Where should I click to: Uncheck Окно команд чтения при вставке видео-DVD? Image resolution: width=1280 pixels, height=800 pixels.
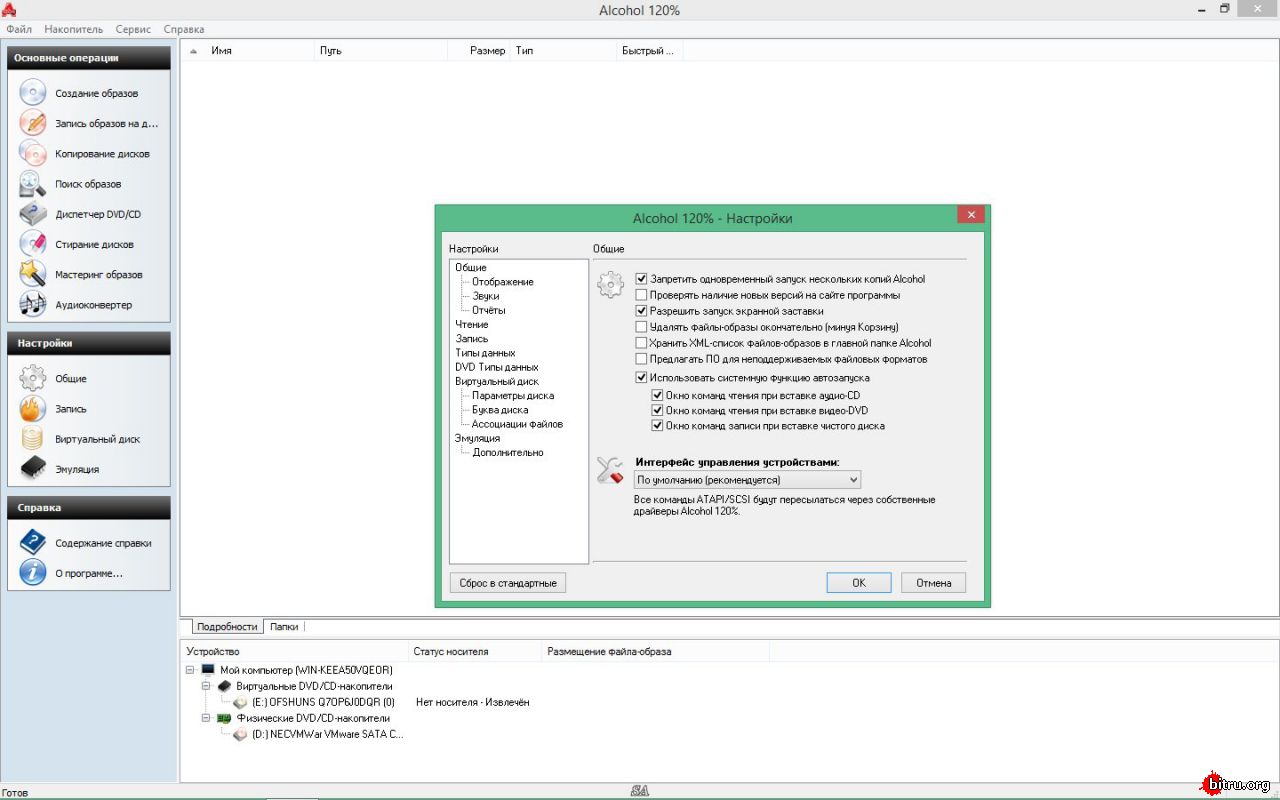click(x=658, y=410)
